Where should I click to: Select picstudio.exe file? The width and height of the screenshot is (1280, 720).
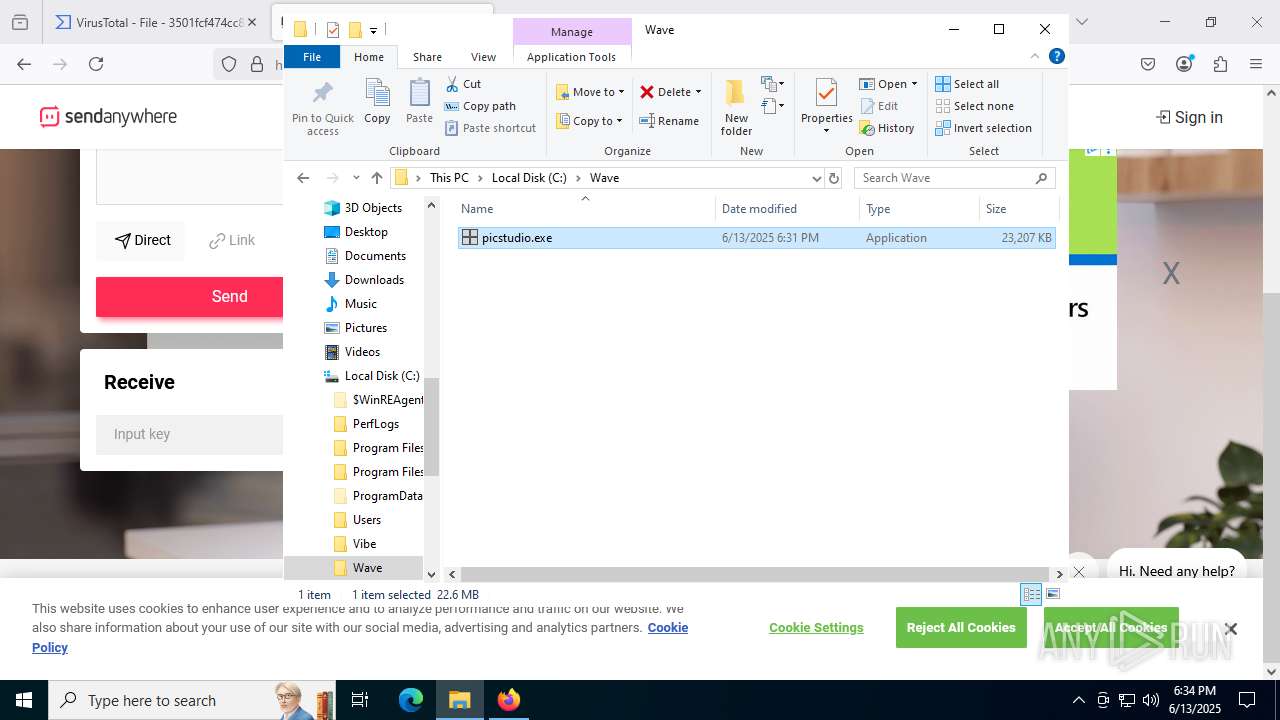pyautogui.click(x=757, y=238)
